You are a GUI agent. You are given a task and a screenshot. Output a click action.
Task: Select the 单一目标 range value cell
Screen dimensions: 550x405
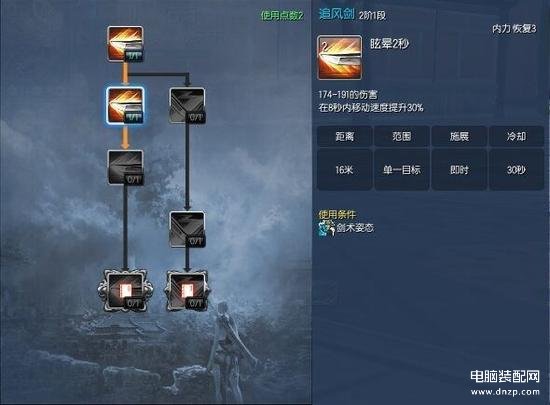pos(402,170)
